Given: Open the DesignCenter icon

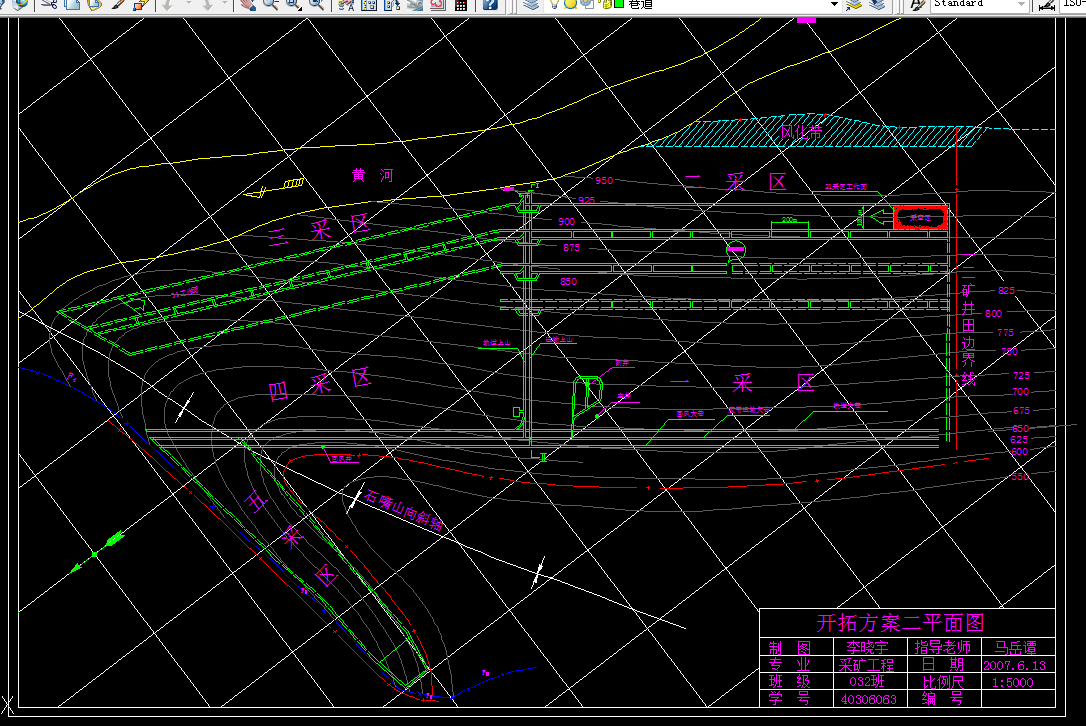Looking at the screenshot, I should coord(369,4).
